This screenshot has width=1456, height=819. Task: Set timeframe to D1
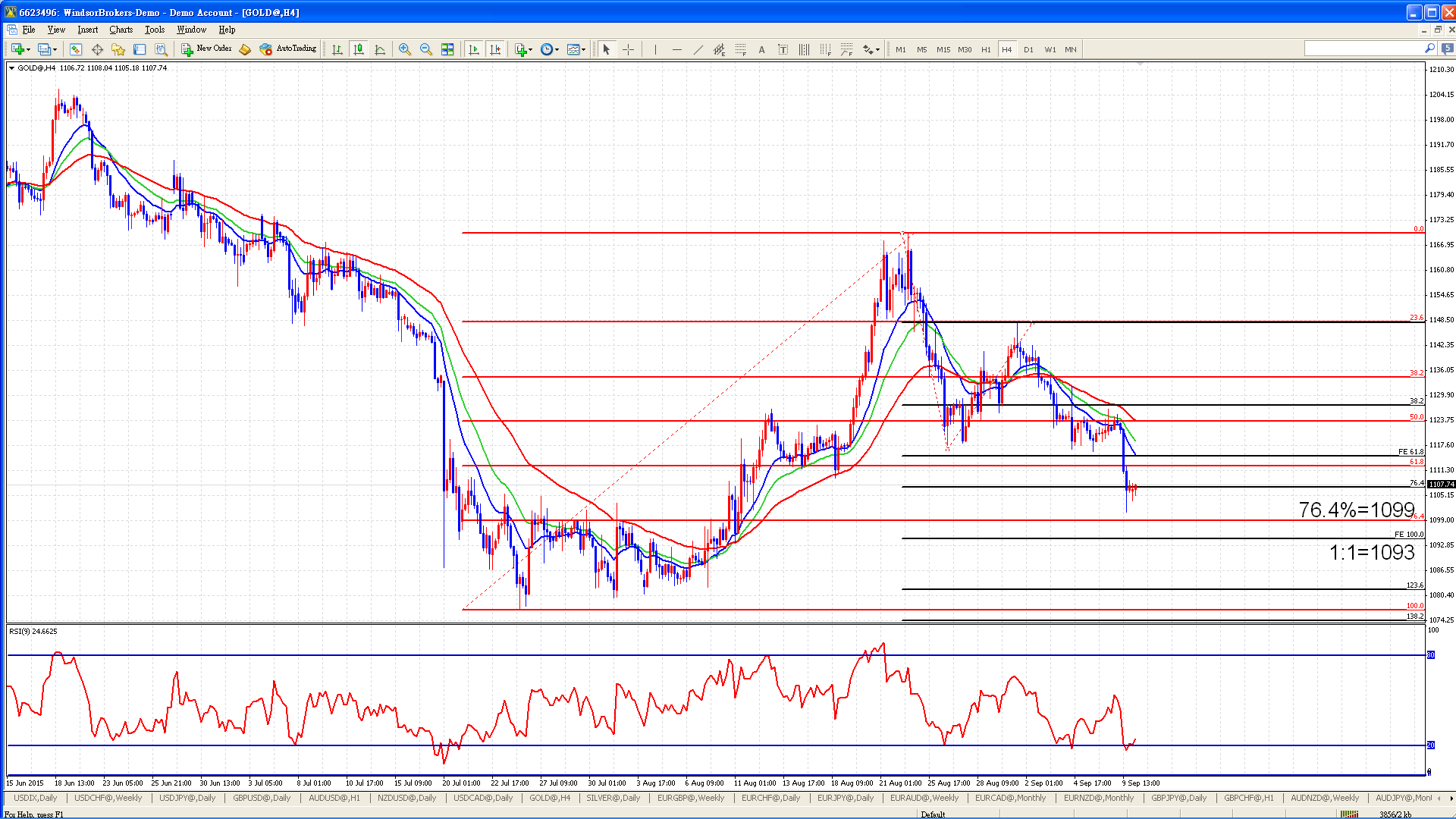1028,49
